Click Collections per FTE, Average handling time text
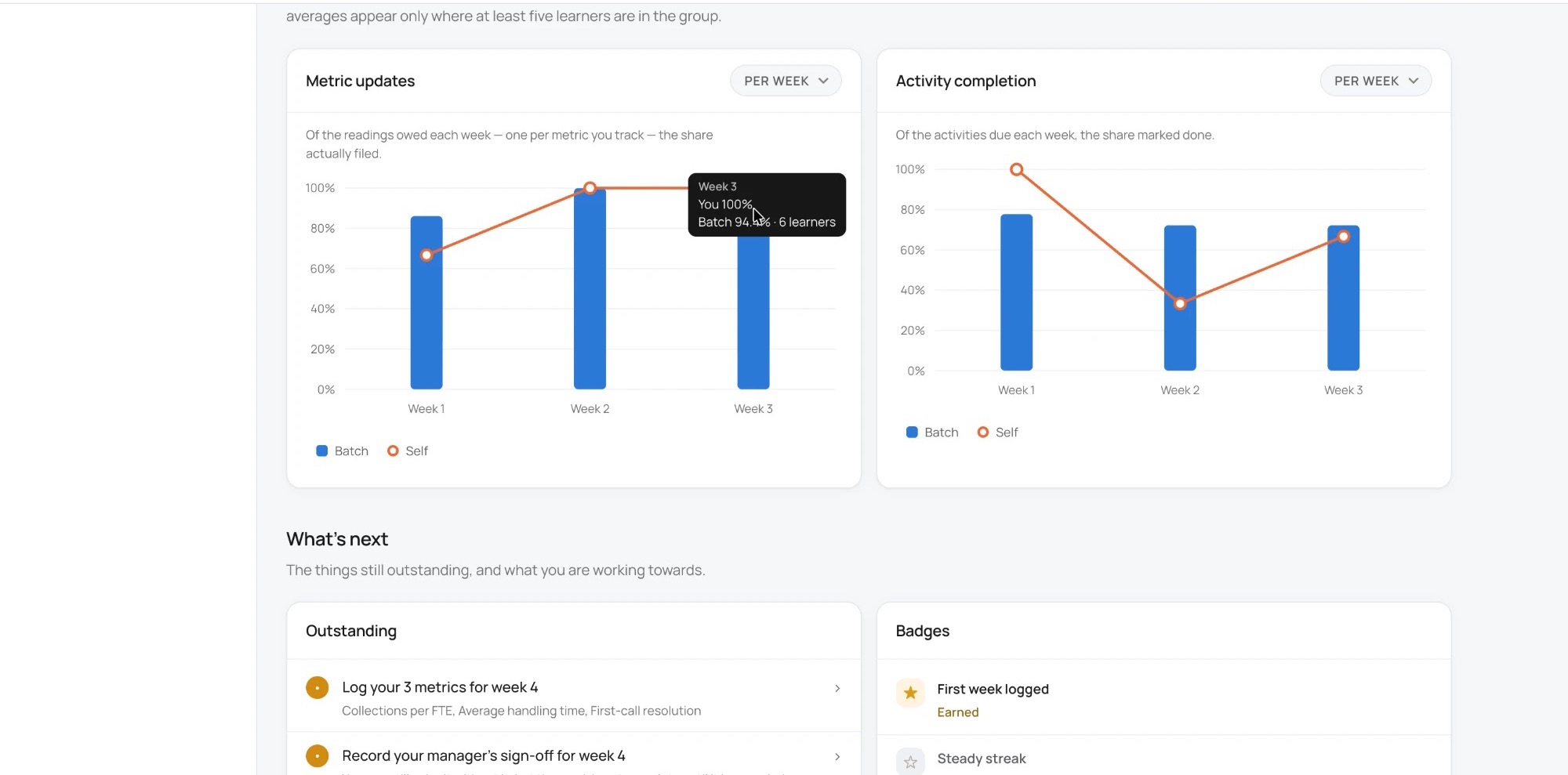1568x775 pixels. pyautogui.click(x=521, y=711)
